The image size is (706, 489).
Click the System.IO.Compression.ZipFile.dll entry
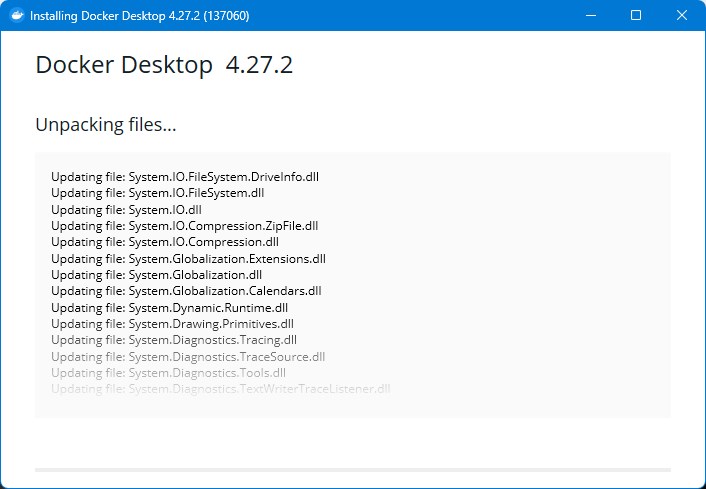pos(184,226)
